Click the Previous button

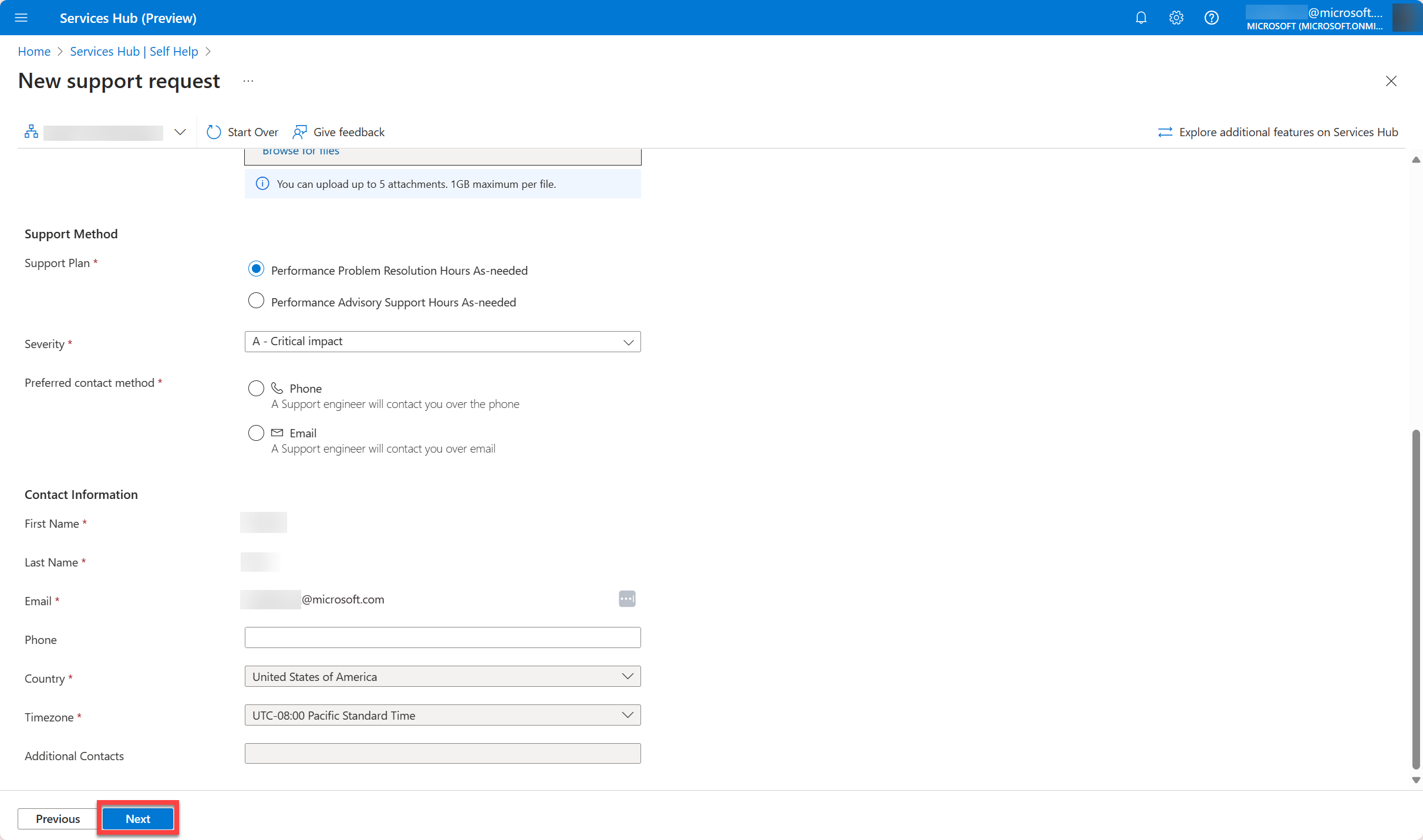tap(57, 818)
